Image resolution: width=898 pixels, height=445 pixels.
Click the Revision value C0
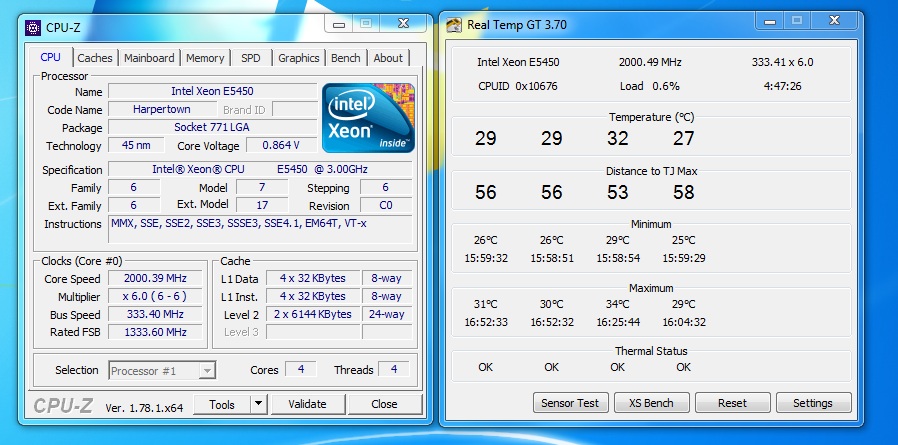[x=386, y=206]
